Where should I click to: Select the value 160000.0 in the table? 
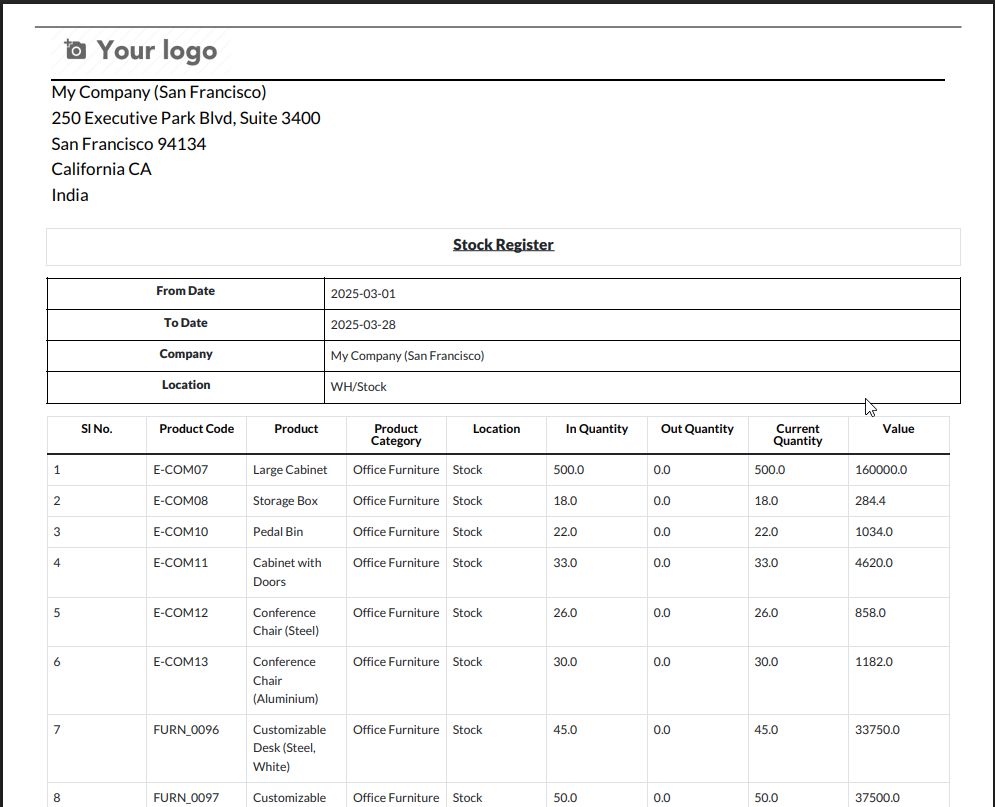tap(880, 470)
